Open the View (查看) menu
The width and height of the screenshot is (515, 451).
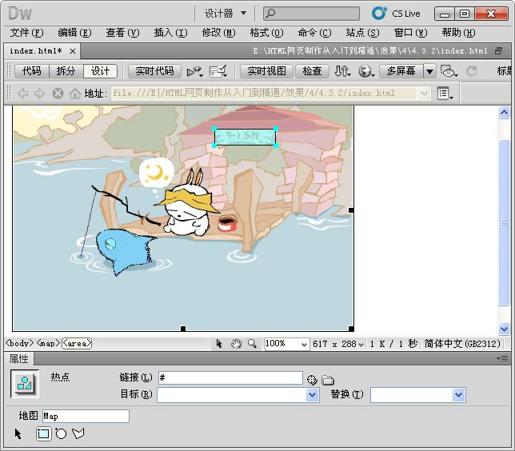[122, 33]
